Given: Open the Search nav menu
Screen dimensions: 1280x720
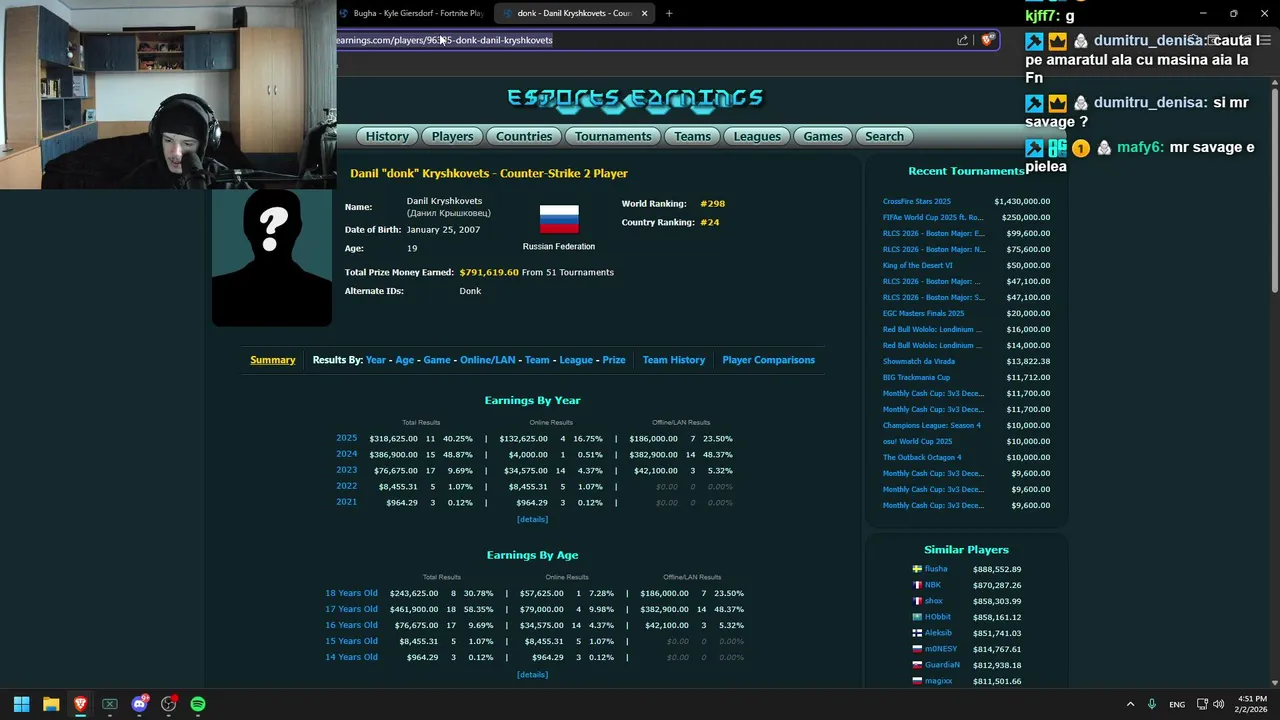Looking at the screenshot, I should pos(884,136).
